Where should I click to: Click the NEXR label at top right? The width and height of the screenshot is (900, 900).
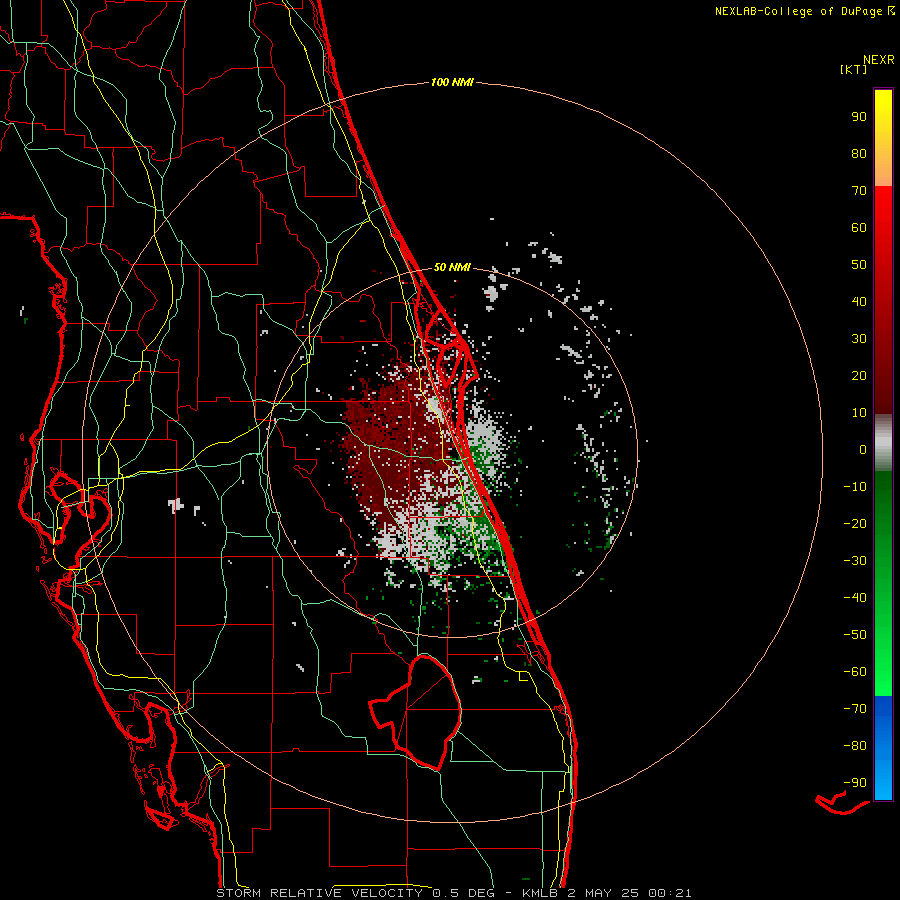coord(879,60)
